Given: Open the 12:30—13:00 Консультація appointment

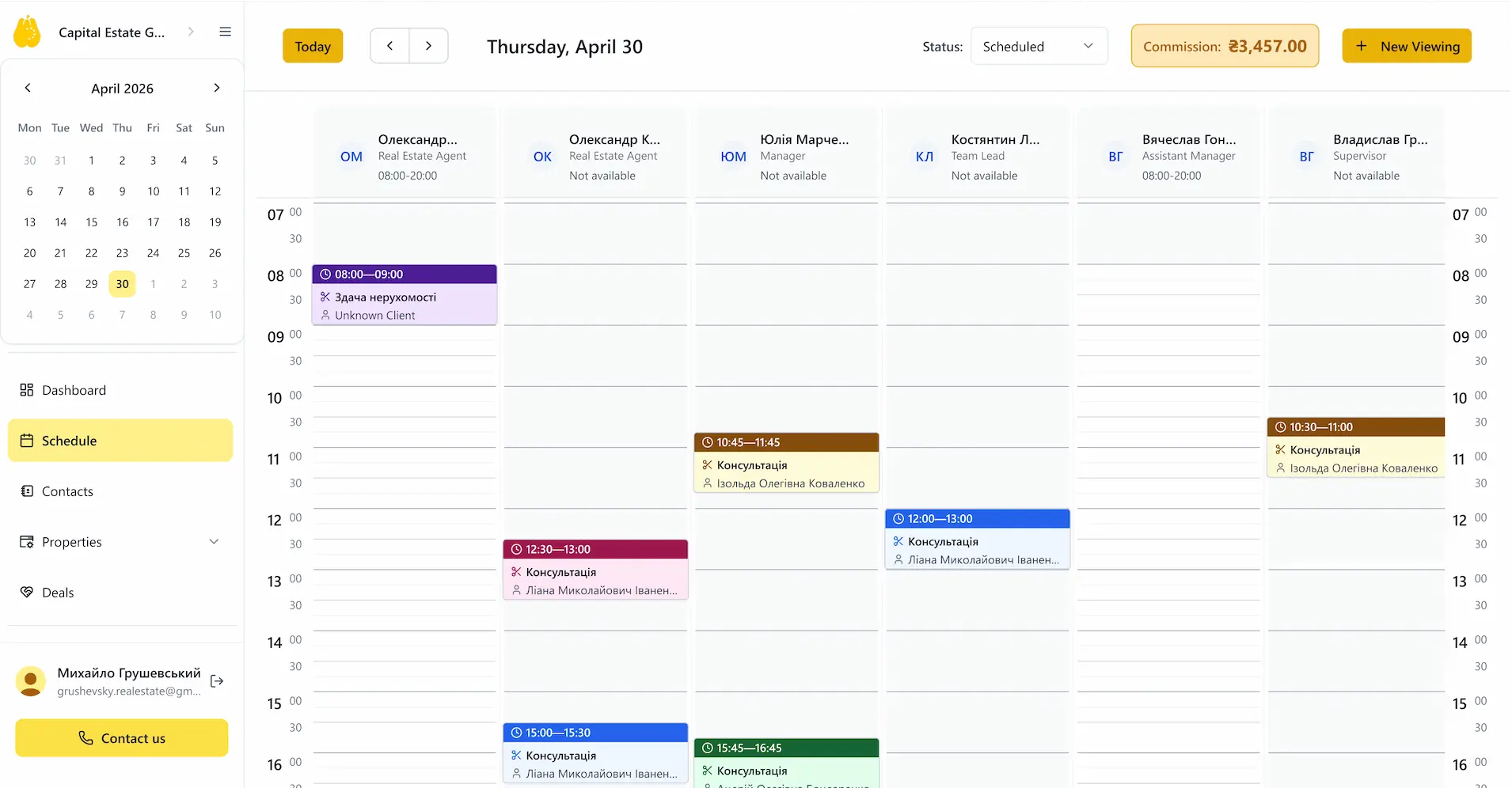Looking at the screenshot, I should pos(595,570).
